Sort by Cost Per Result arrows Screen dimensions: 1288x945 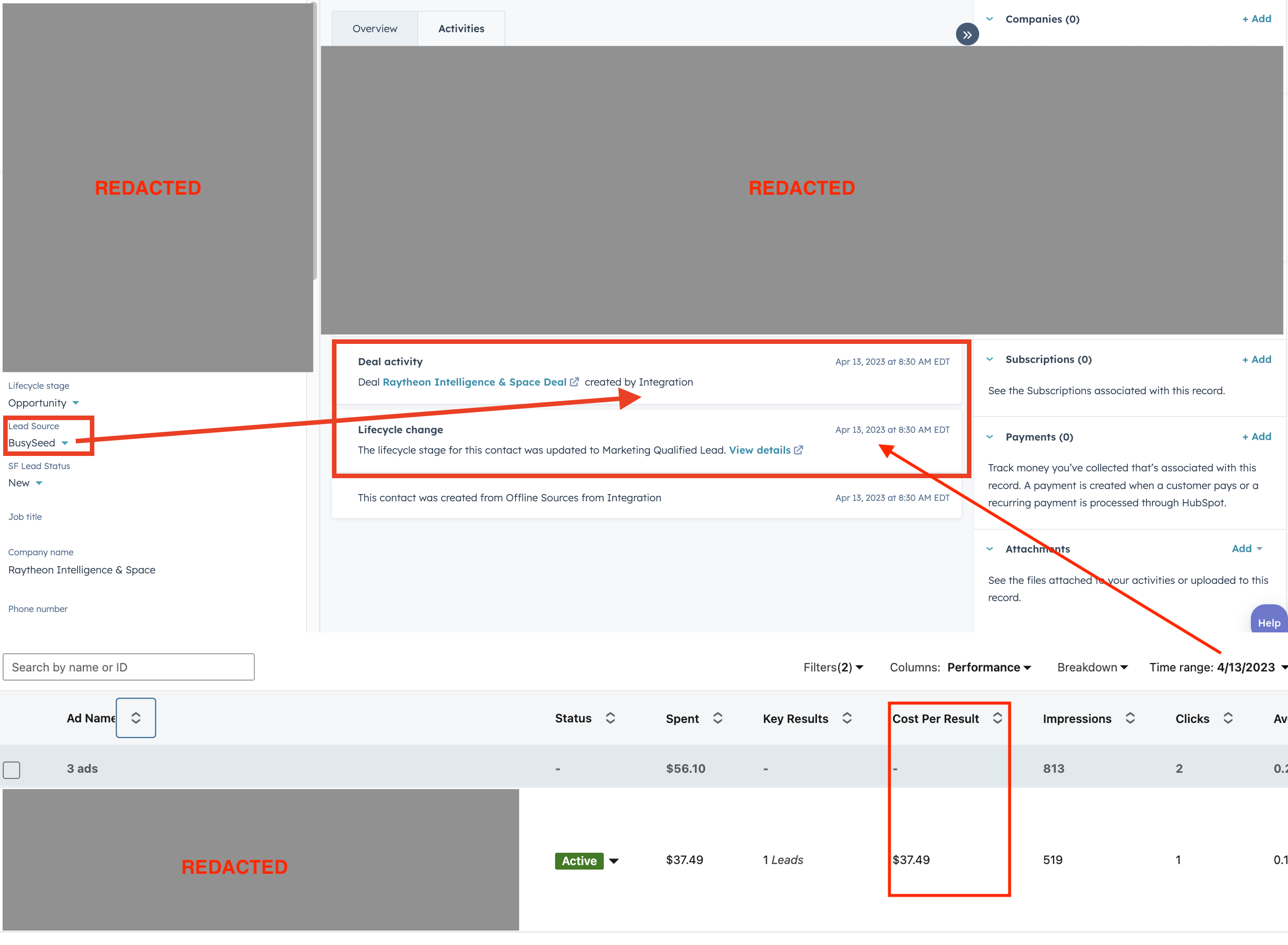pos(997,718)
